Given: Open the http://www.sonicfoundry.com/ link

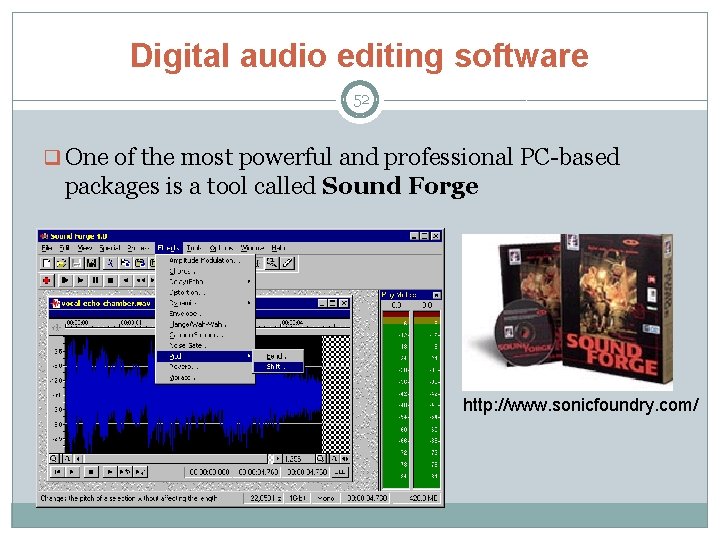Looking at the screenshot, I should tap(580, 405).
